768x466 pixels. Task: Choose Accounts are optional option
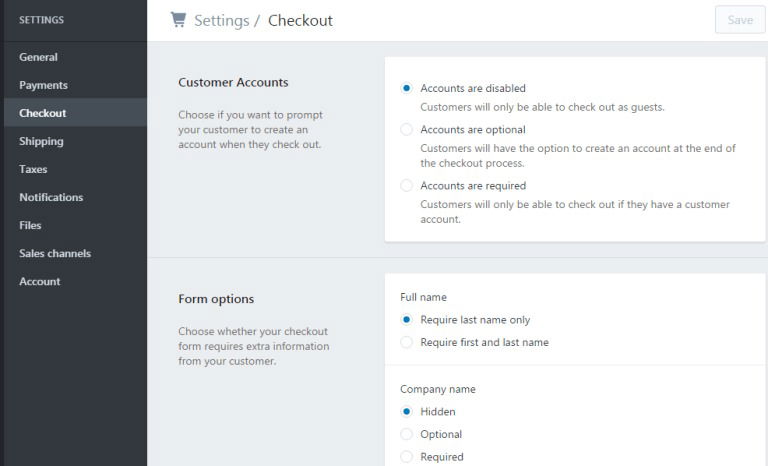tap(406, 129)
